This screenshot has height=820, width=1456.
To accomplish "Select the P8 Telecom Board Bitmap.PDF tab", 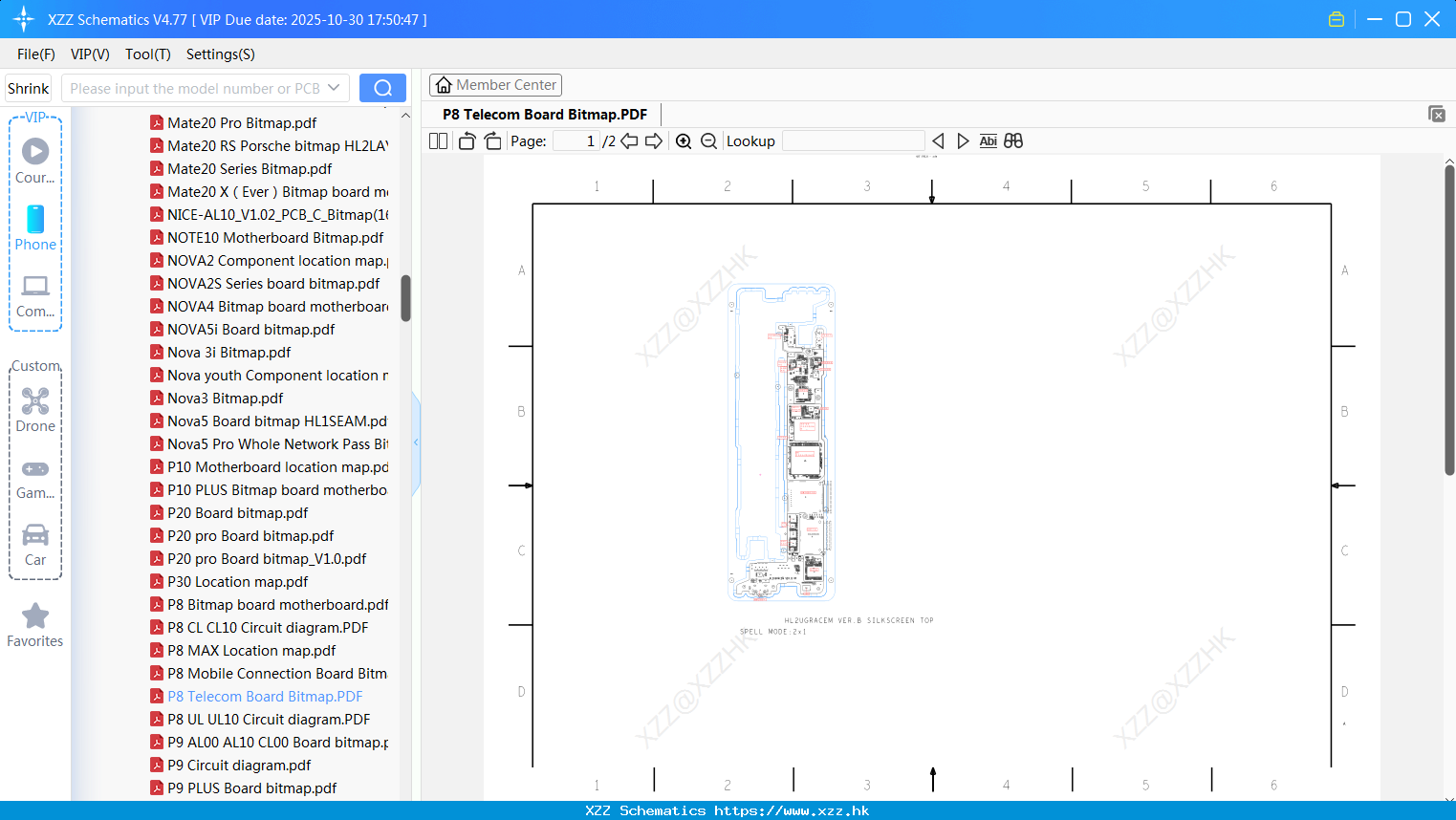I will [x=545, y=114].
